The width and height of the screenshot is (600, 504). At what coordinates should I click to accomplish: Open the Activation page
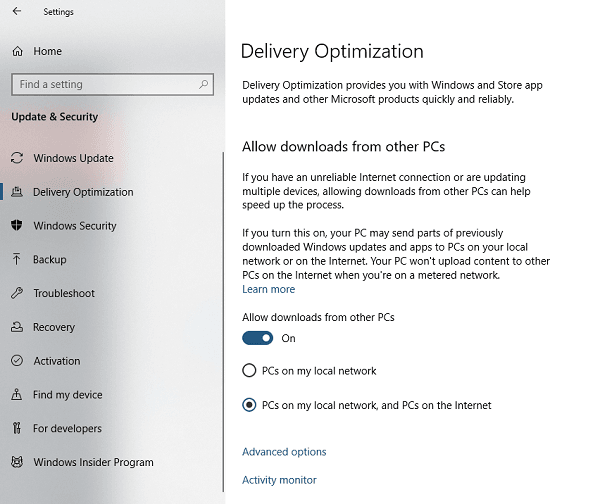[x=57, y=361]
